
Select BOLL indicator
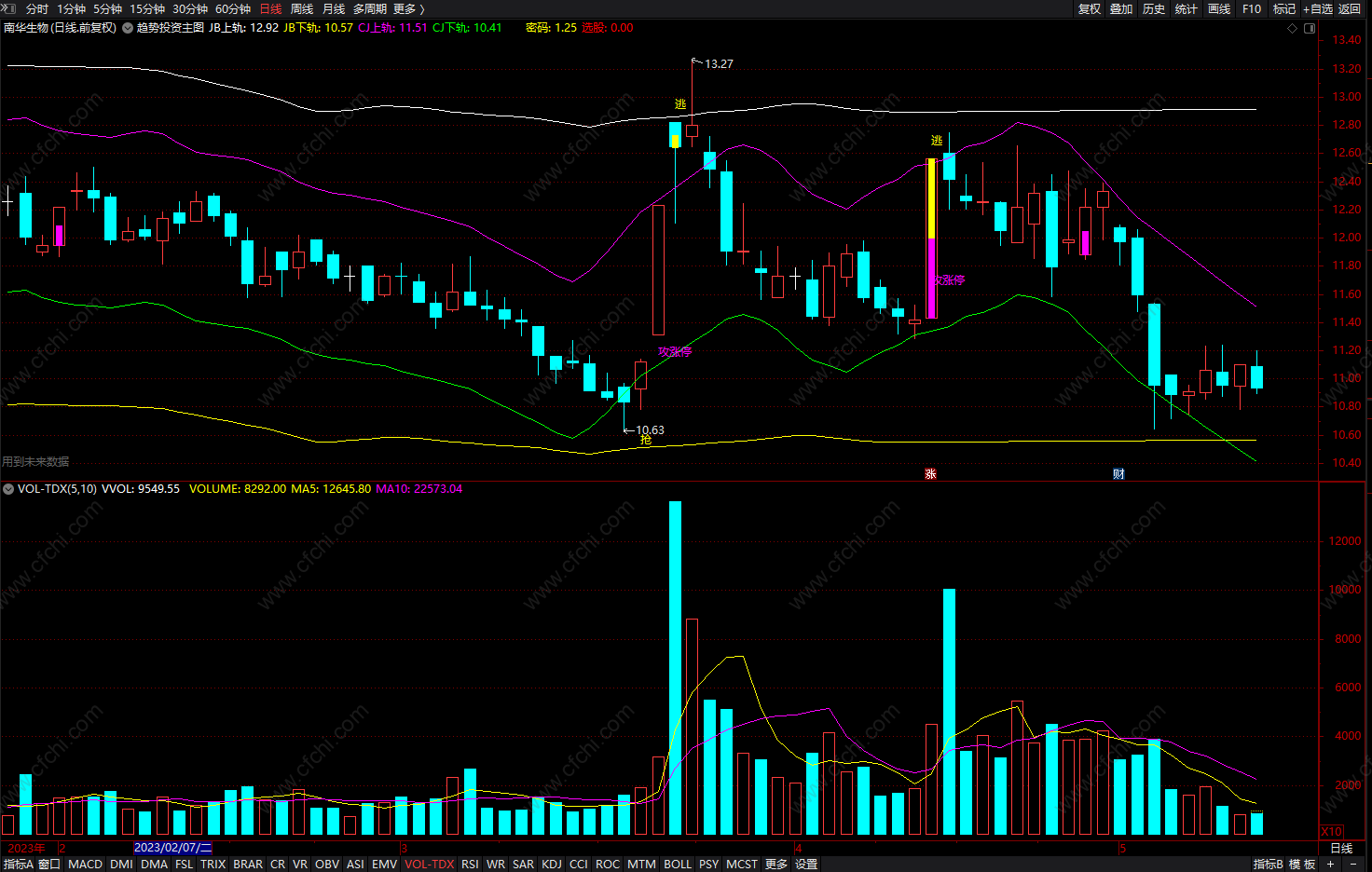point(678,865)
